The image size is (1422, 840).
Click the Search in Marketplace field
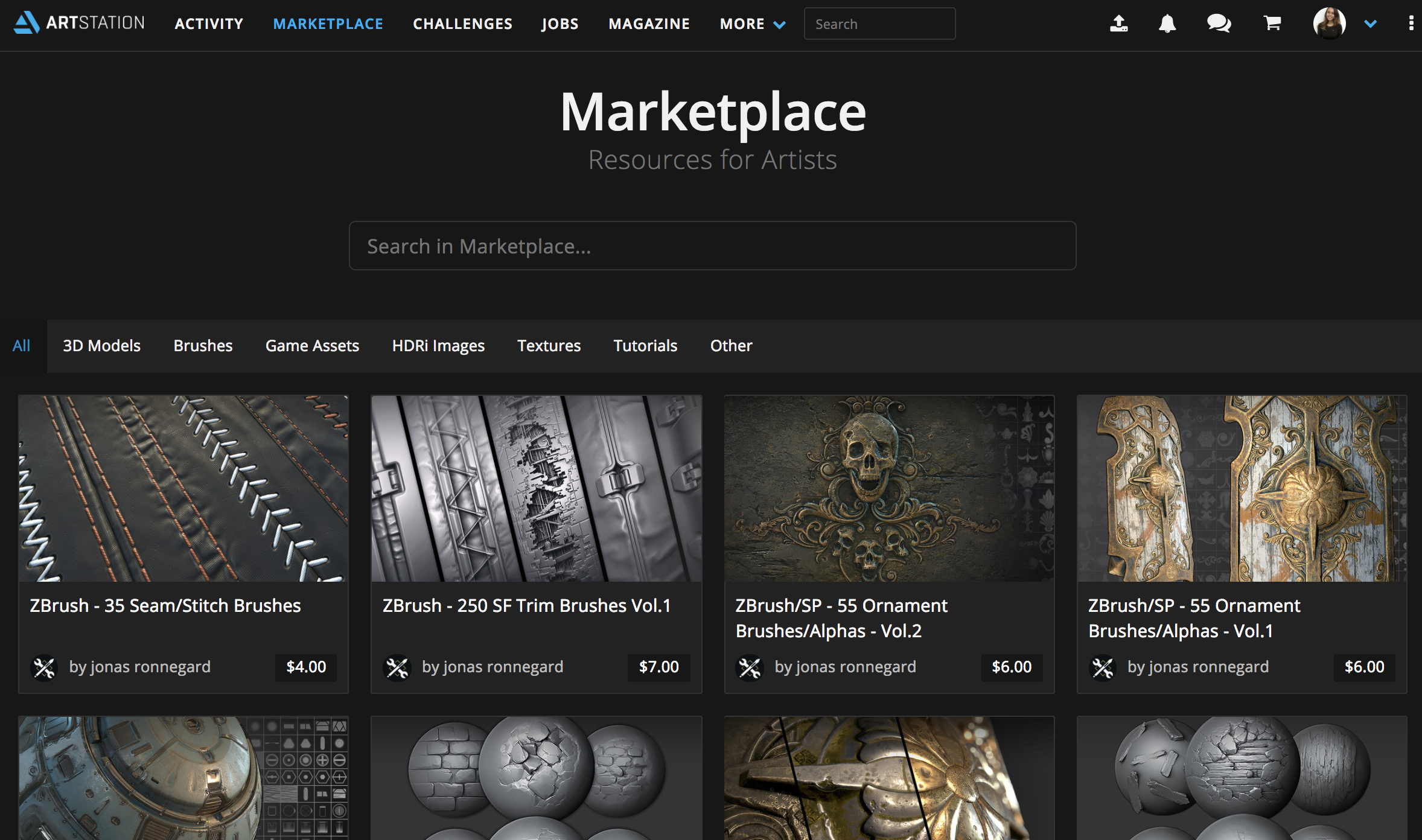[712, 246]
